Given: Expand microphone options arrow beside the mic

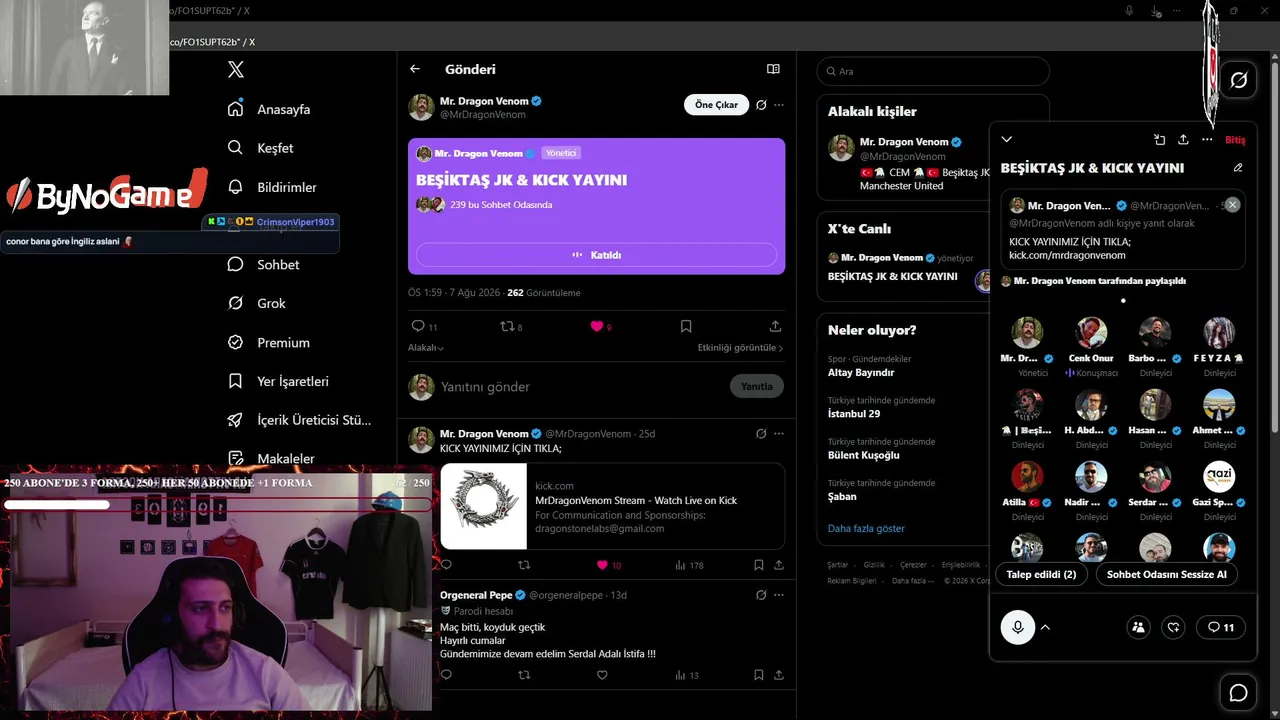Looking at the screenshot, I should point(1045,627).
